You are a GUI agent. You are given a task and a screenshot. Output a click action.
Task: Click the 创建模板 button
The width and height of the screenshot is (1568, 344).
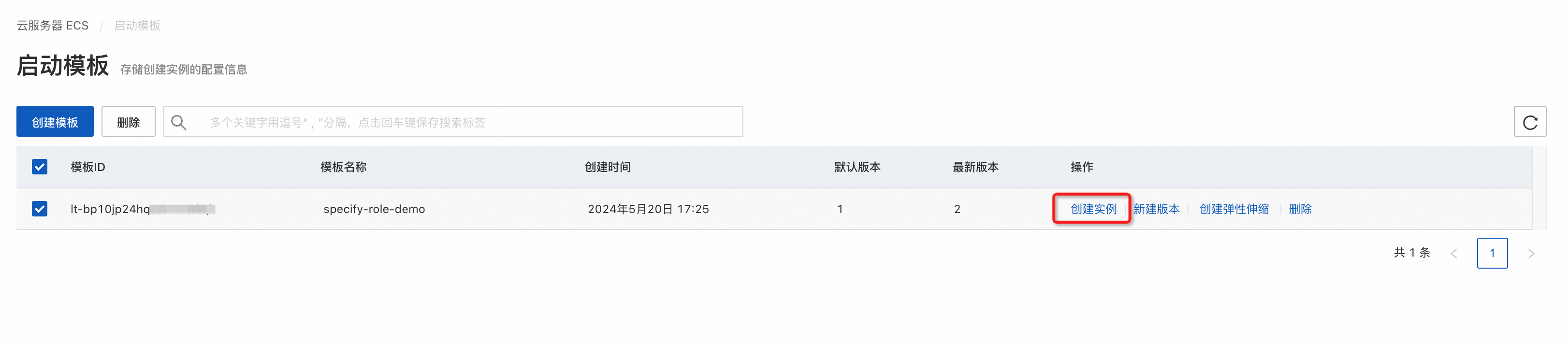click(x=55, y=122)
